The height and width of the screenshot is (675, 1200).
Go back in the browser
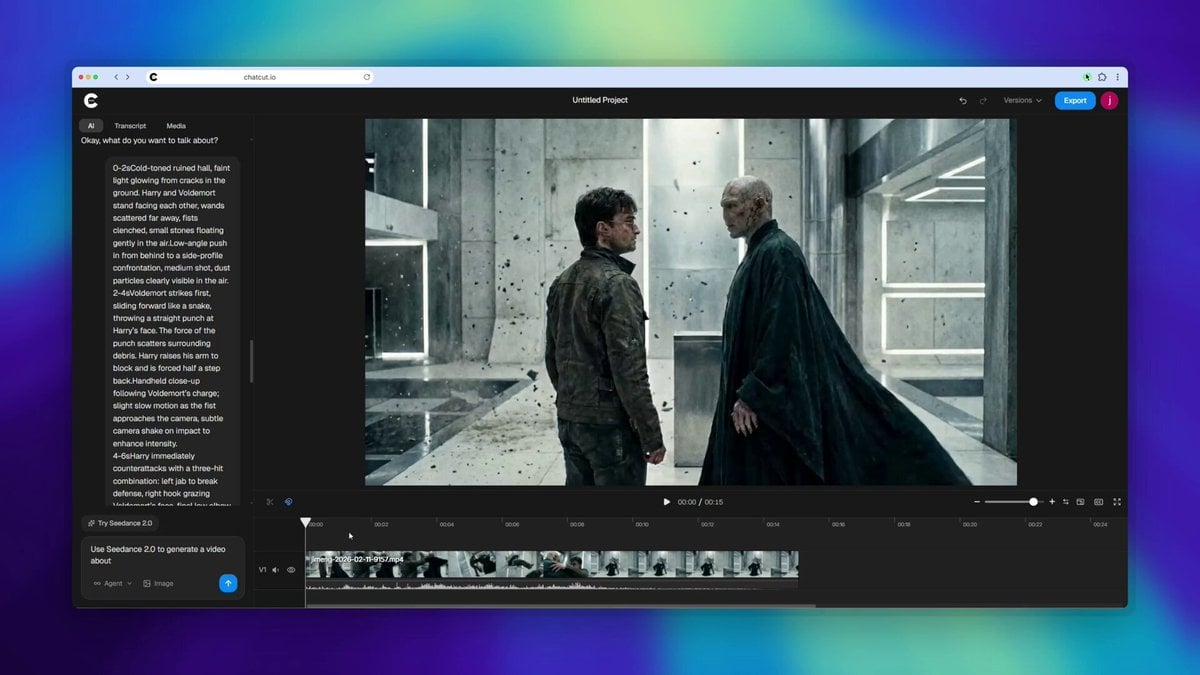[116, 77]
